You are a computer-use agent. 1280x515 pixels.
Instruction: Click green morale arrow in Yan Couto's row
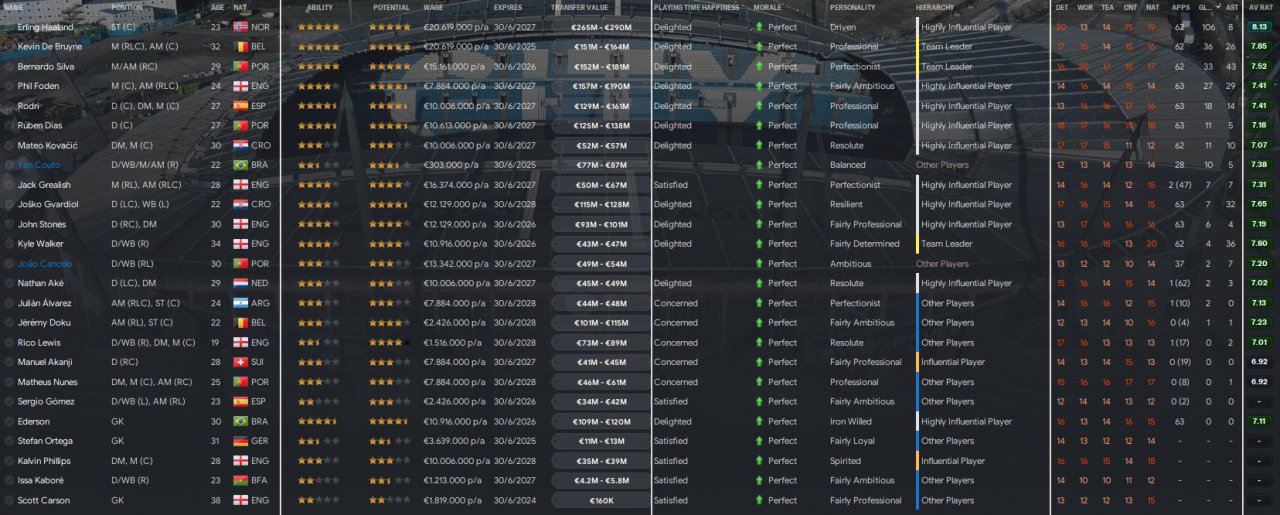759,165
